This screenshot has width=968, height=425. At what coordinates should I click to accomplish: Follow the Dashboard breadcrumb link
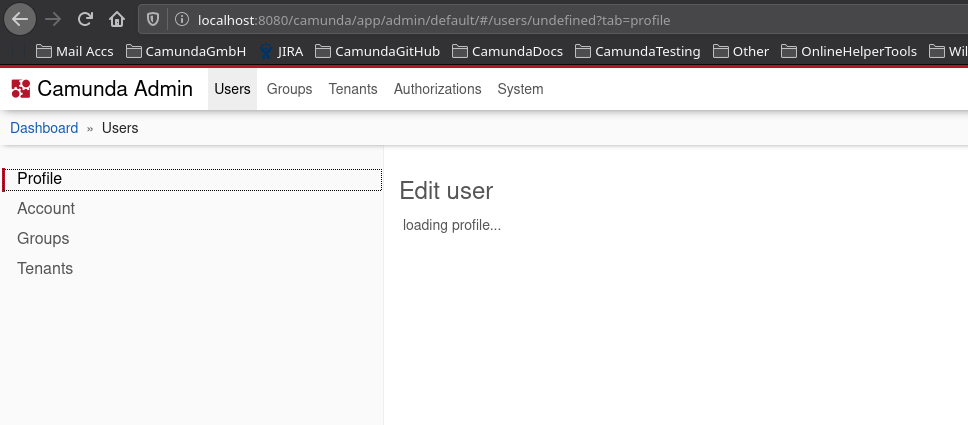[44, 128]
